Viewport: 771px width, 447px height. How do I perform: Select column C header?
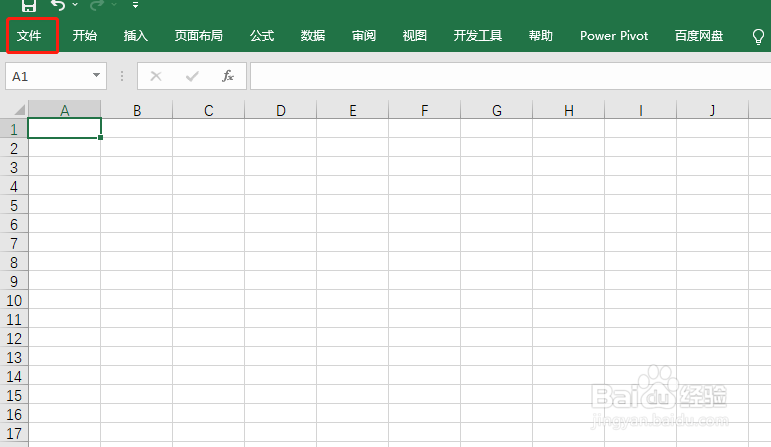[208, 110]
